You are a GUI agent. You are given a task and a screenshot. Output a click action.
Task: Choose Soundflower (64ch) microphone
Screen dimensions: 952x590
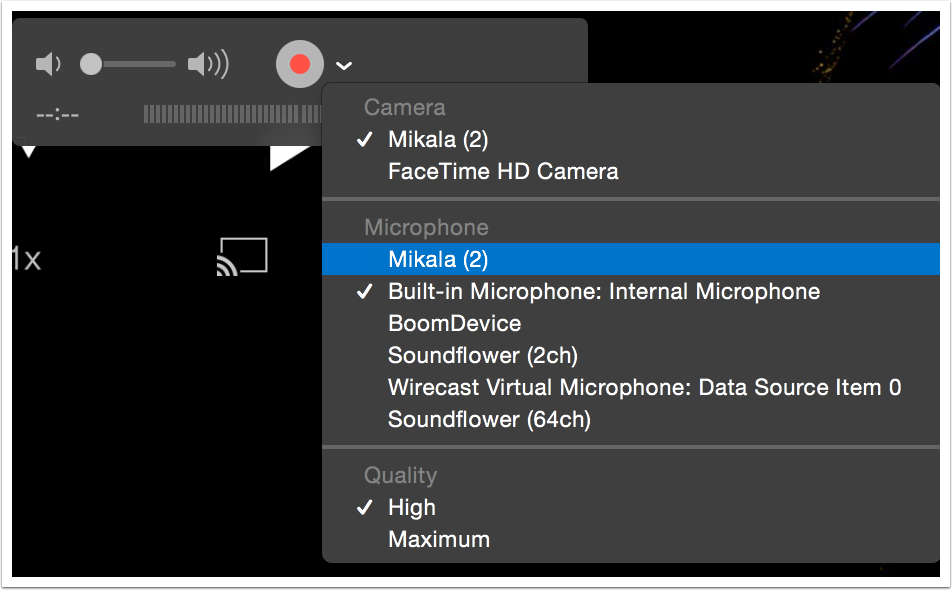[x=489, y=419]
